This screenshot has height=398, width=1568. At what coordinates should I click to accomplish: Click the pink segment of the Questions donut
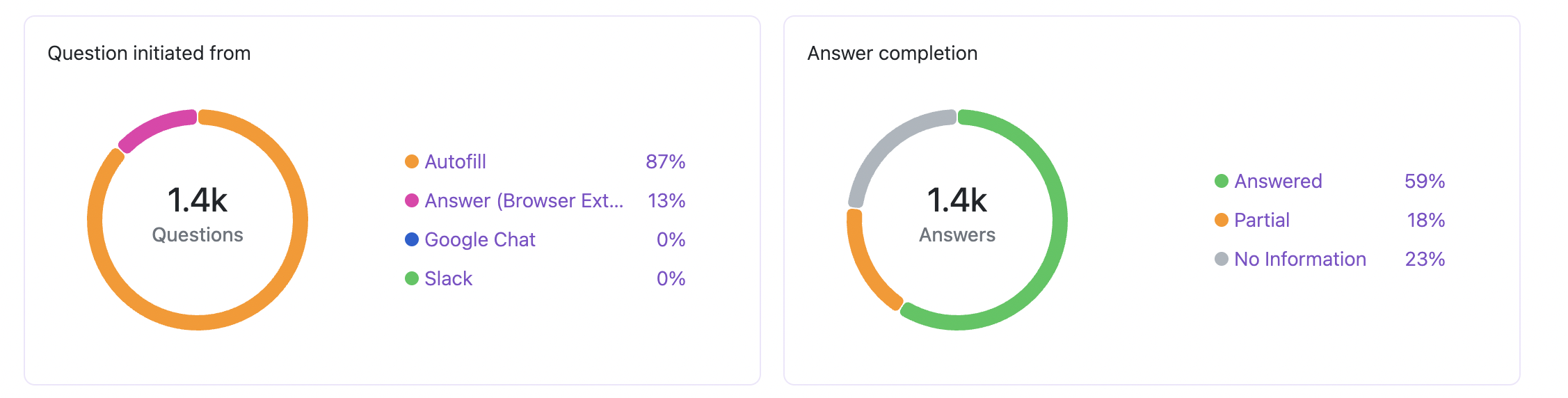[155, 127]
